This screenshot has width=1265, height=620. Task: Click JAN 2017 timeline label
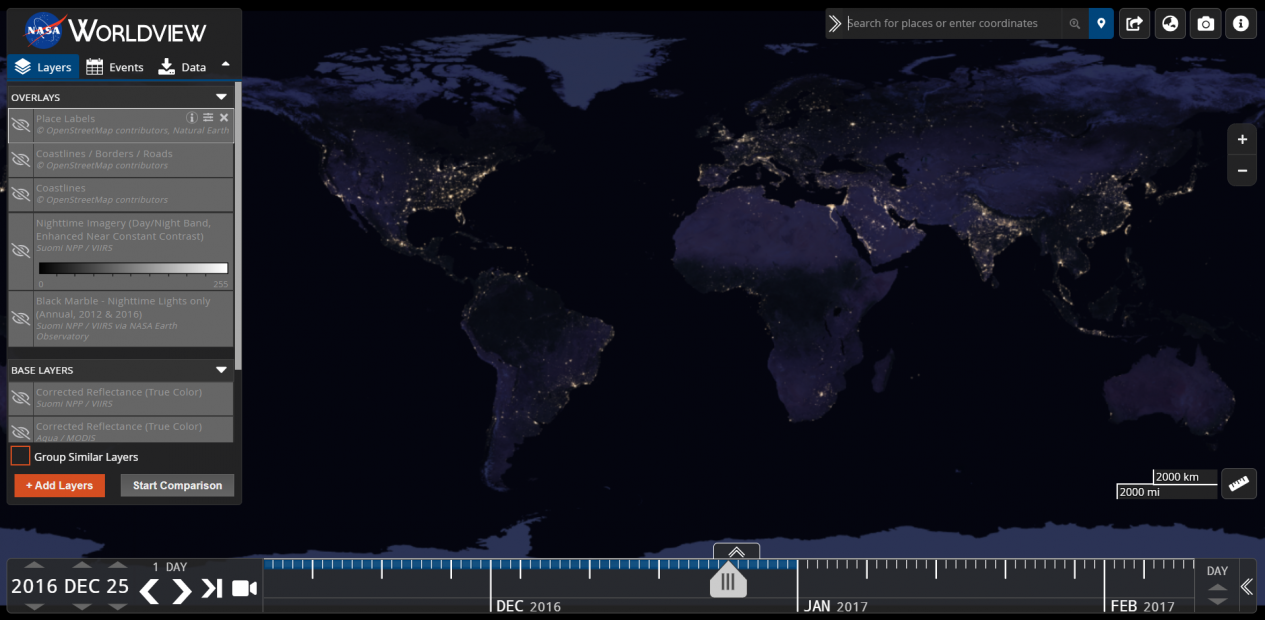(836, 606)
